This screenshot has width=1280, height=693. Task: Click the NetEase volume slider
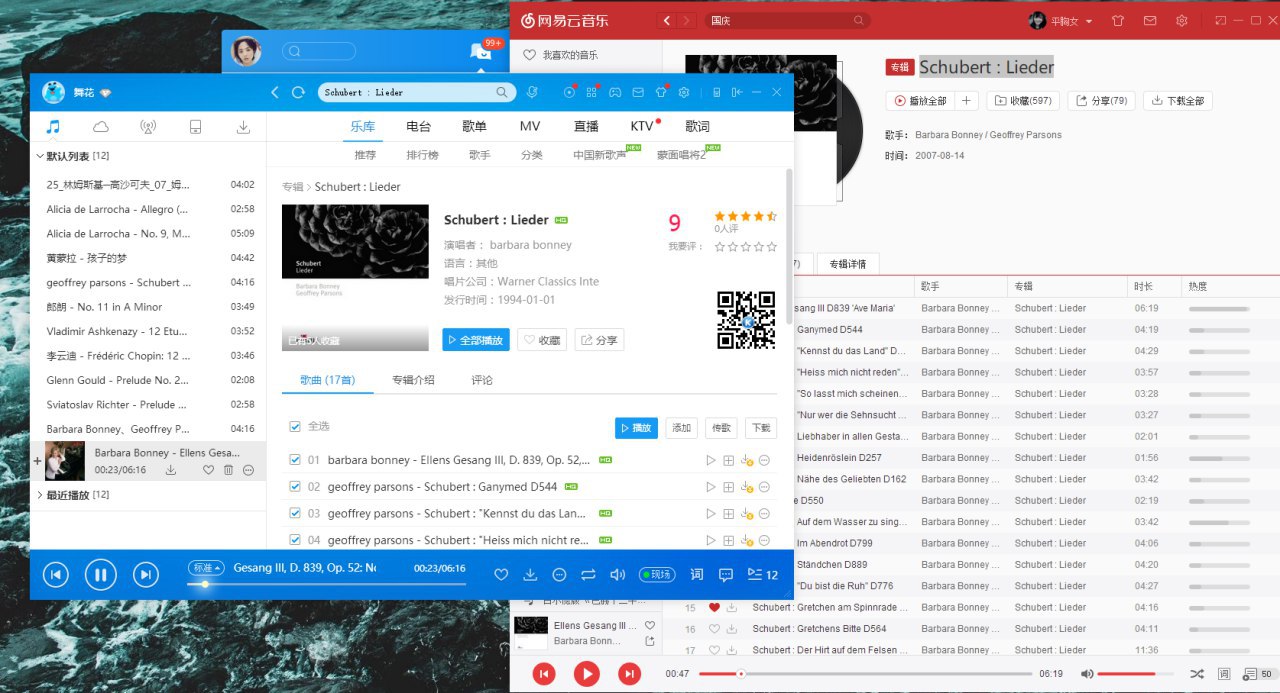click(1133, 674)
